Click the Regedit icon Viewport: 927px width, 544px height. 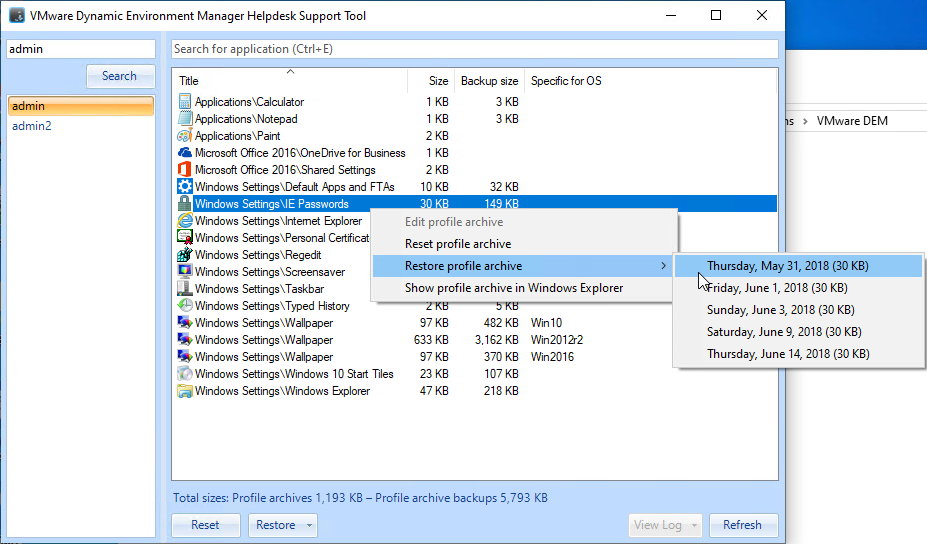pos(184,255)
